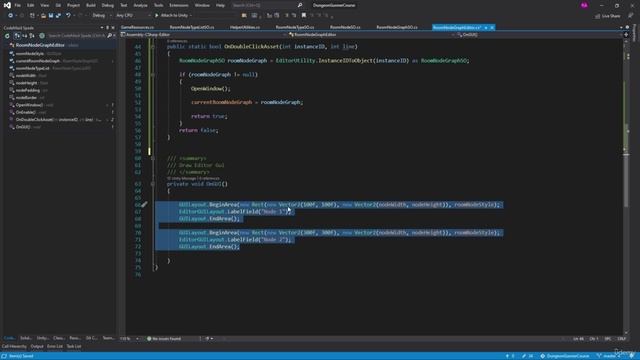Open the Assembly-CSharp-Editor project dropdown
The width and height of the screenshot is (640, 360).
[x=203, y=35]
